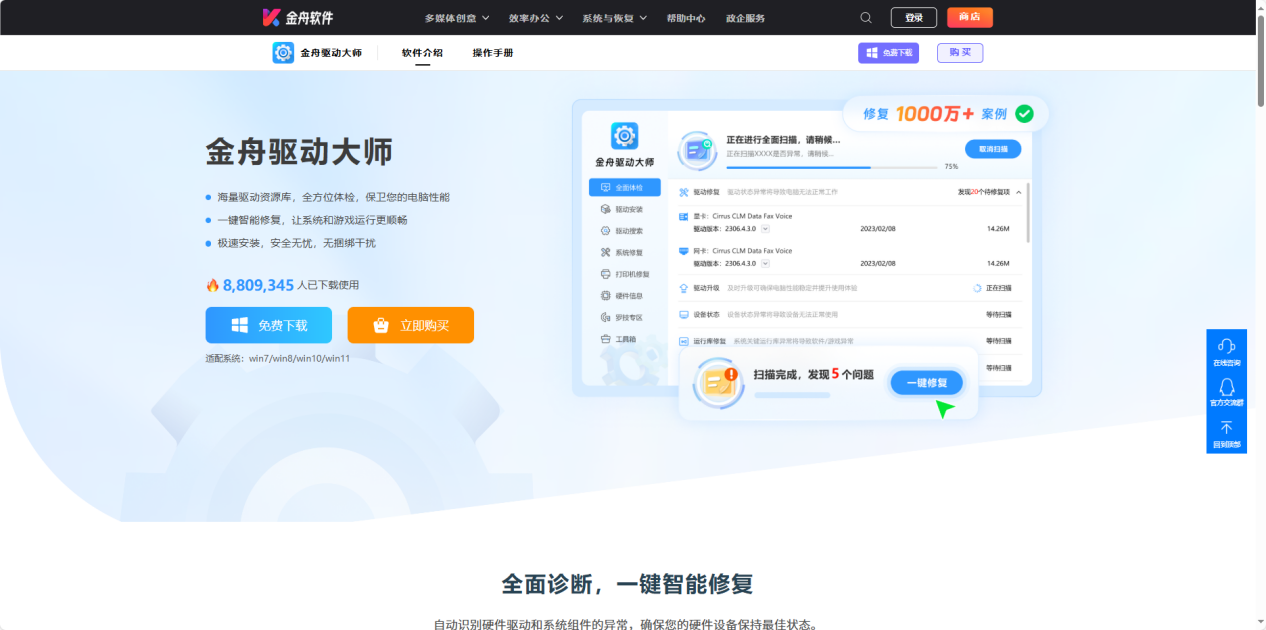Expand the 系统与恢复 dropdown menu
This screenshot has width=1266, height=630.
pyautogui.click(x=615, y=18)
